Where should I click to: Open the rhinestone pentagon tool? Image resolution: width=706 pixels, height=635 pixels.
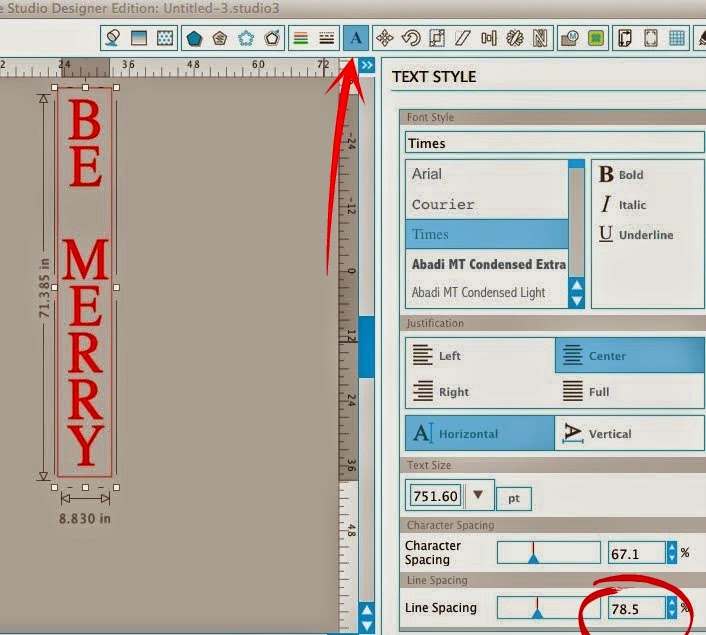point(246,38)
